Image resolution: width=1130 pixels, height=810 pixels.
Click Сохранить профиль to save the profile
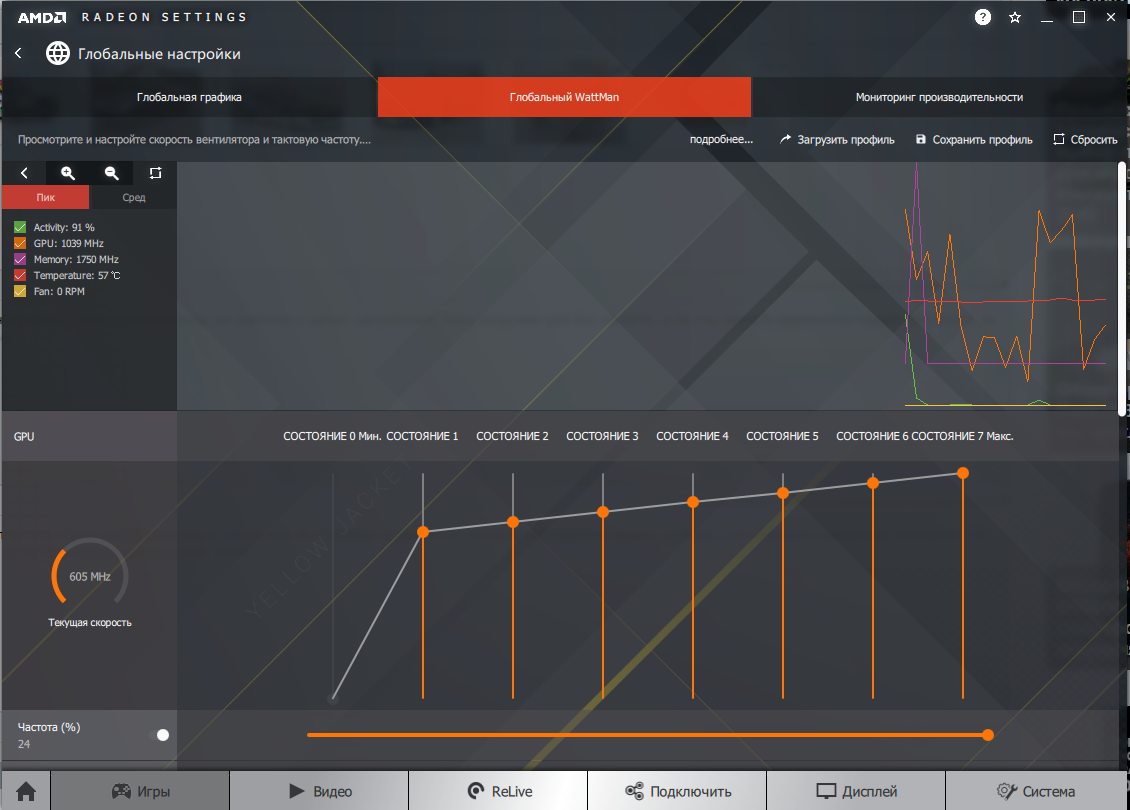(974, 140)
